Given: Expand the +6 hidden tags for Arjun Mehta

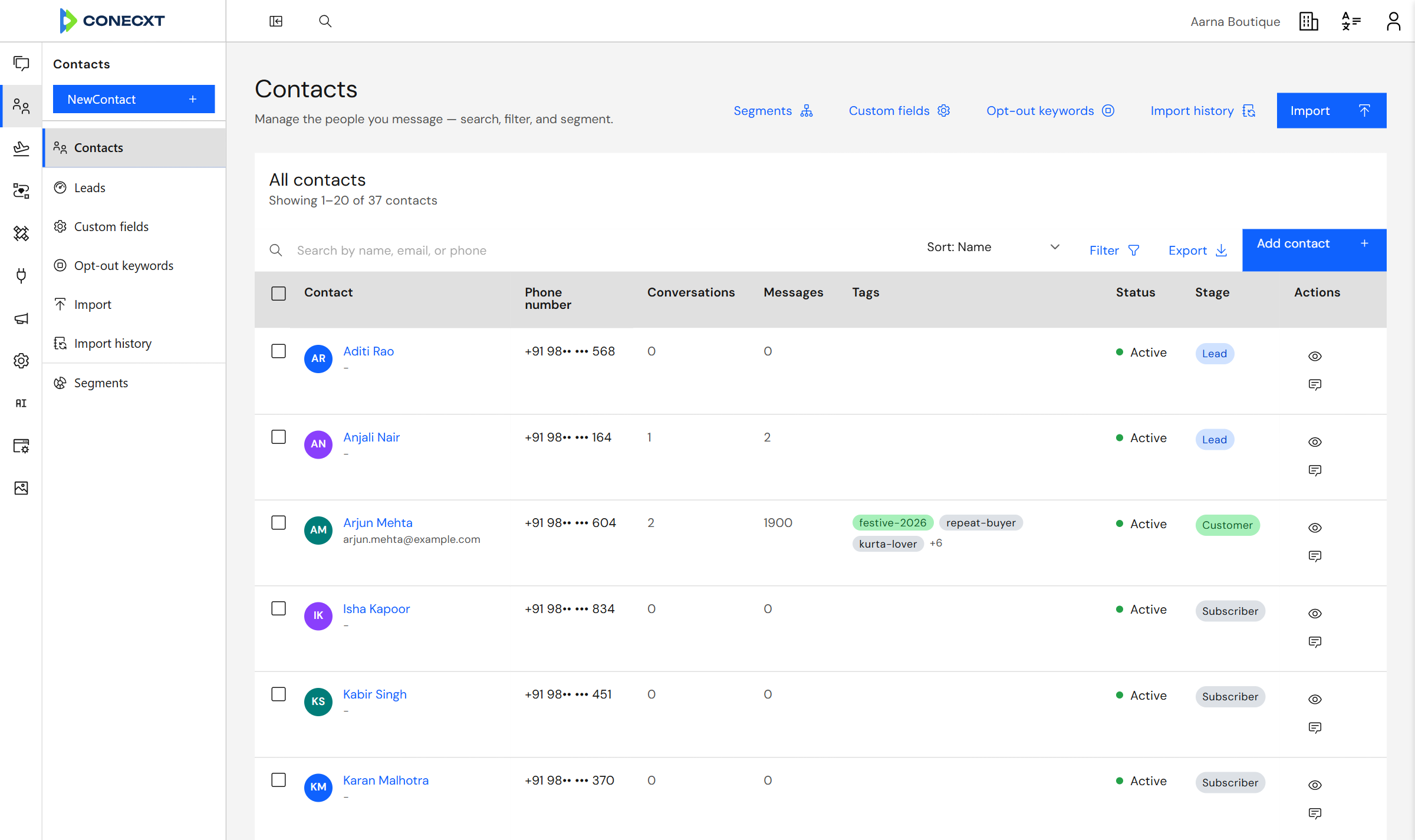Looking at the screenshot, I should pos(936,543).
